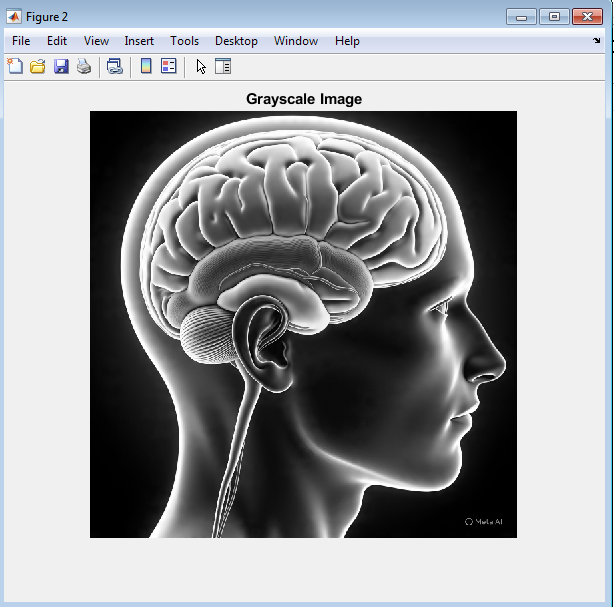This screenshot has height=607, width=614.
Task: Save the figure with the floppy disk icon
Action: tap(61, 67)
